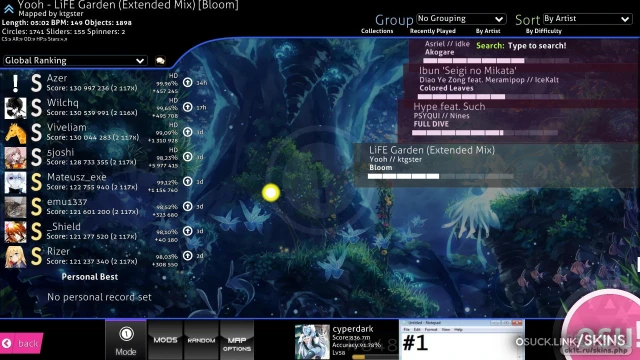640x360 pixels.
Task: Select the Akogare beatmap by Asriel
Action: point(524,51)
